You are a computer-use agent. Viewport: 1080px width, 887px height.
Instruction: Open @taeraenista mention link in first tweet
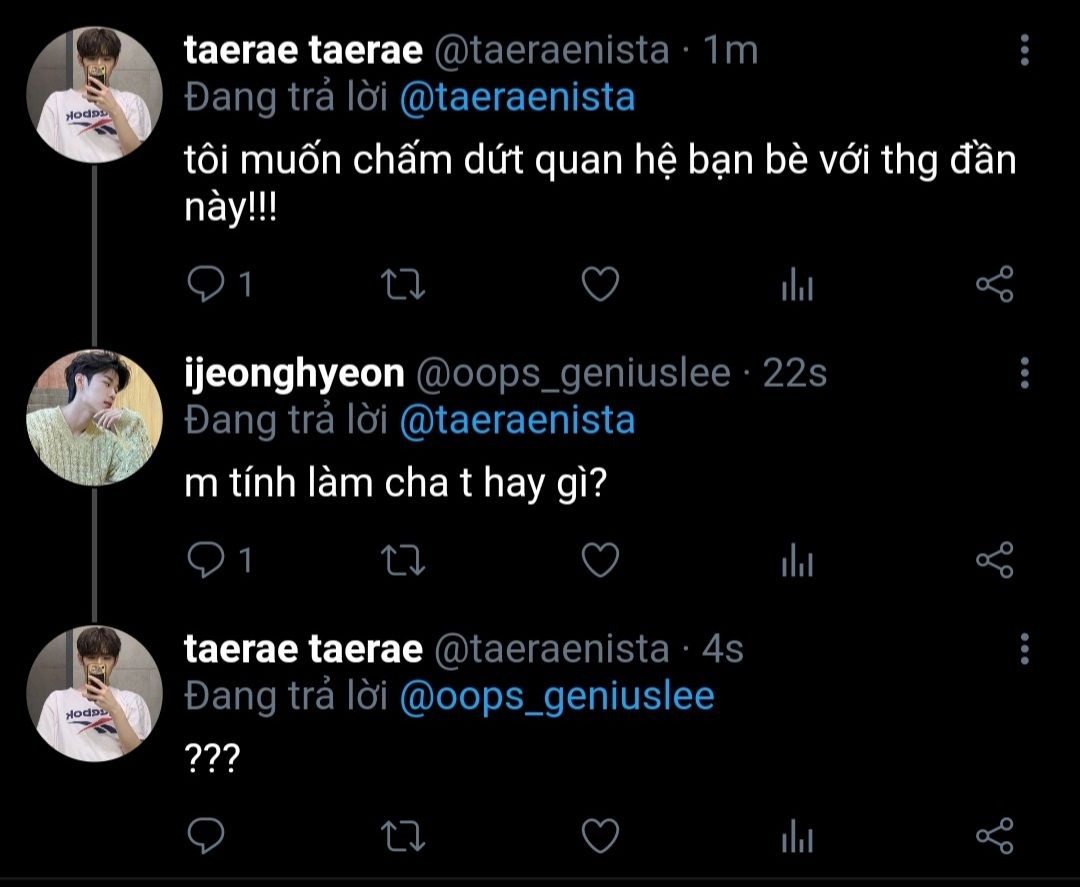coord(517,98)
